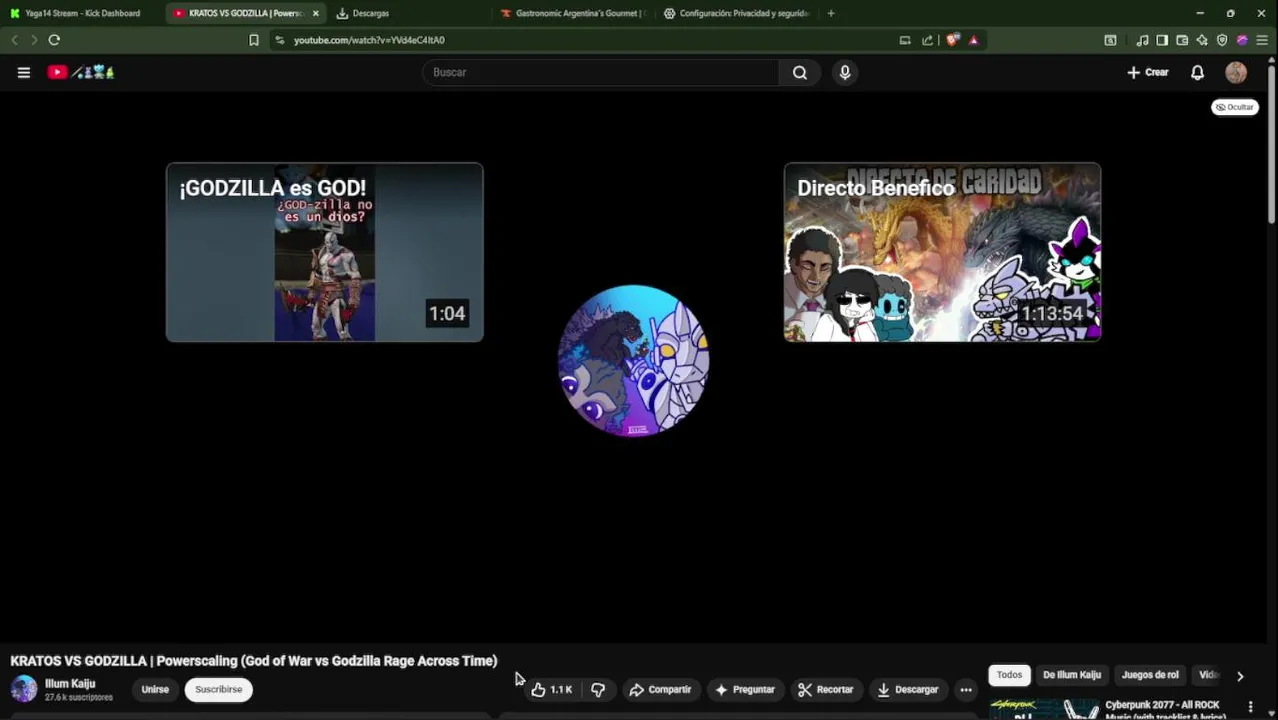Close the KRATOS VS GODZILLA tab
The height and width of the screenshot is (720, 1278).
coord(316,13)
